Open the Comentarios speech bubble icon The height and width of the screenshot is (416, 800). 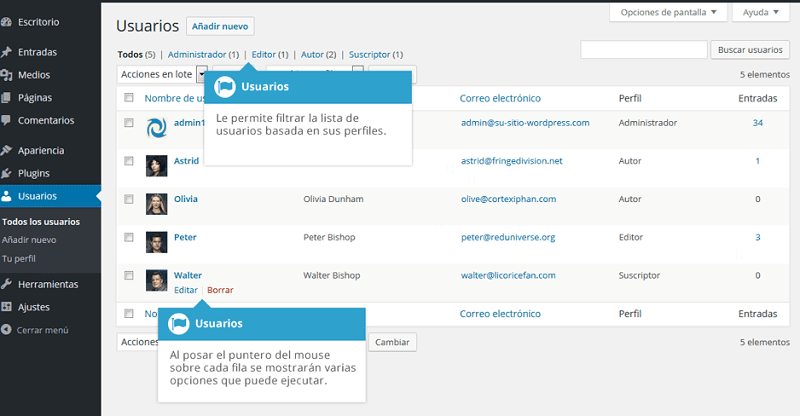[7, 121]
